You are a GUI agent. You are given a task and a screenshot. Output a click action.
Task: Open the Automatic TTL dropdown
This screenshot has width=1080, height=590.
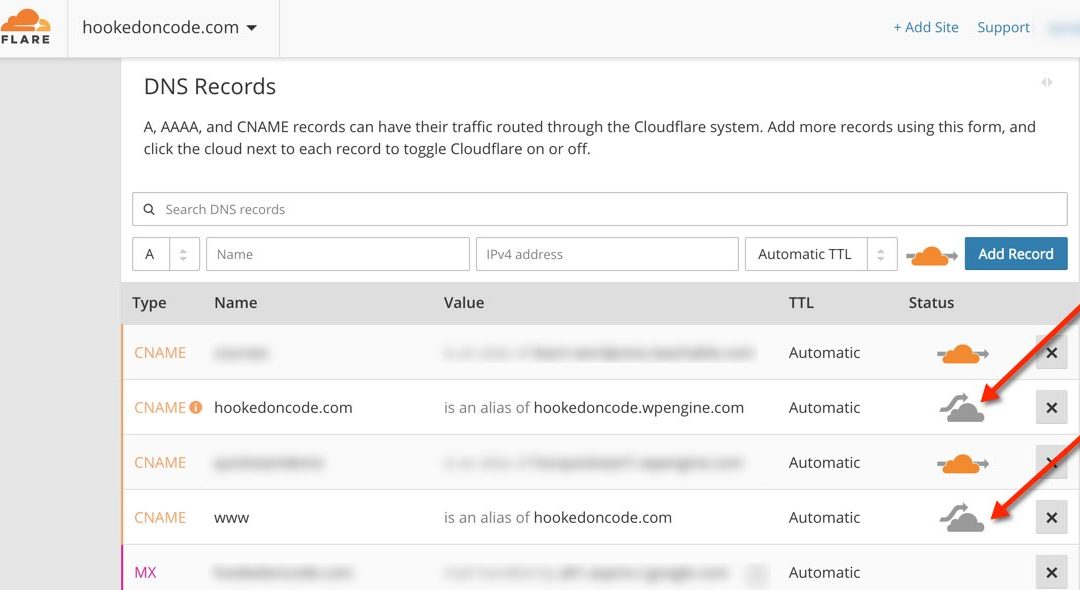click(x=821, y=254)
